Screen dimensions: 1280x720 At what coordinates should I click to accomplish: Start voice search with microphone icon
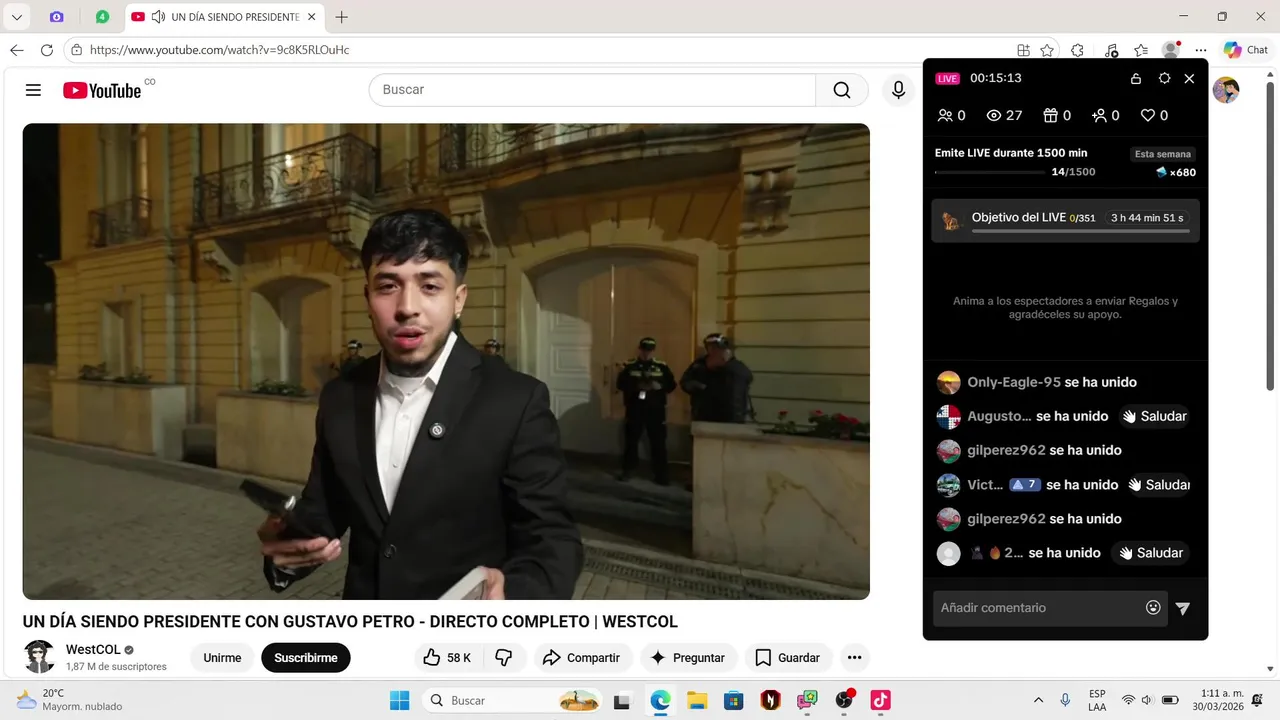click(x=898, y=90)
